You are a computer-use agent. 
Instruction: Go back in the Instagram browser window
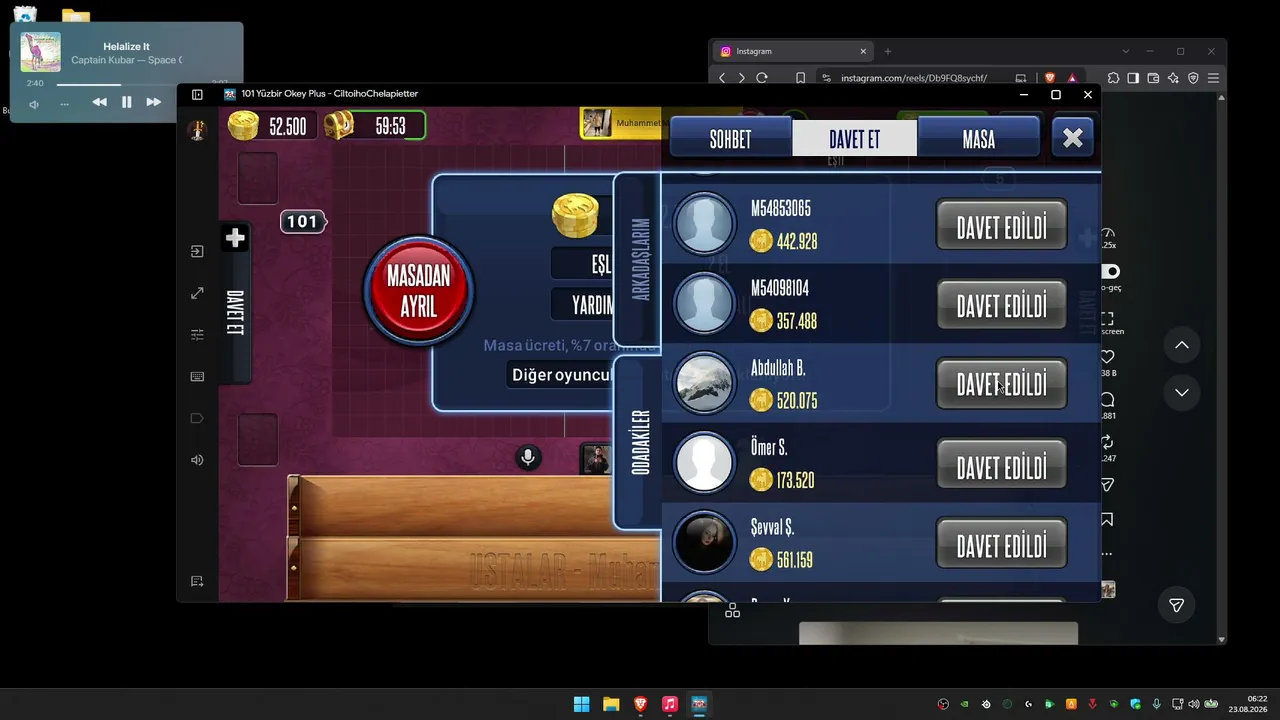(x=722, y=78)
